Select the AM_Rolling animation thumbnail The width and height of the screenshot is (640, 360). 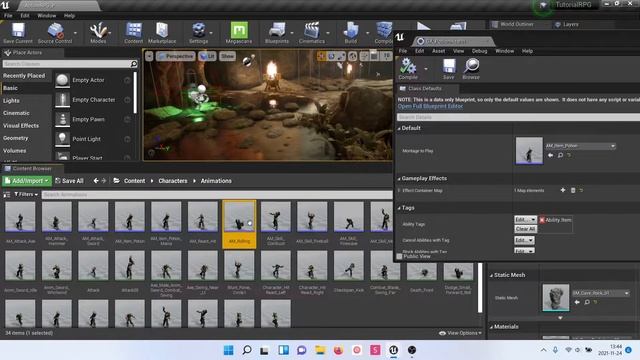point(239,224)
